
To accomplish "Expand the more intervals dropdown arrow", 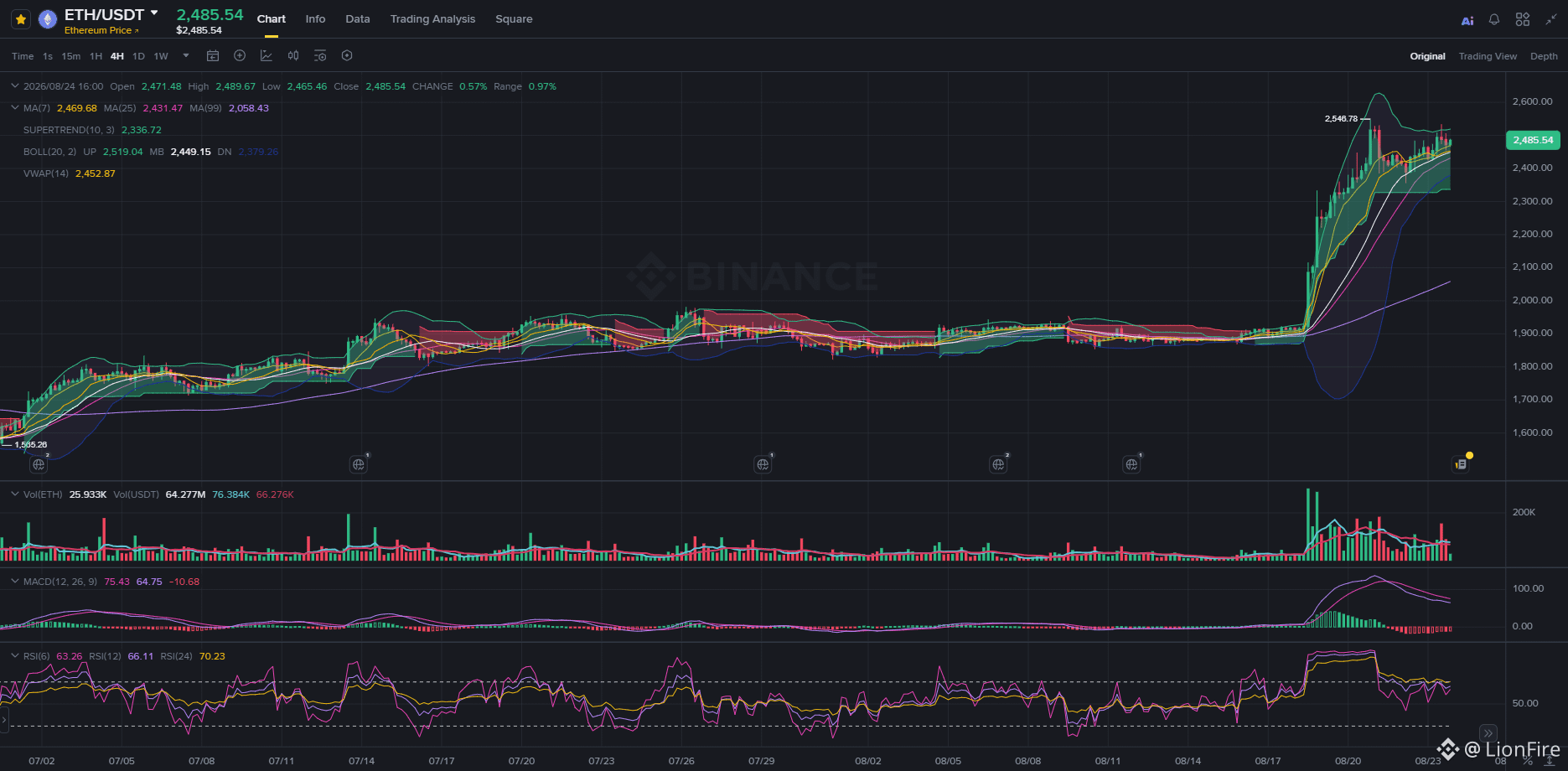I will pos(186,56).
